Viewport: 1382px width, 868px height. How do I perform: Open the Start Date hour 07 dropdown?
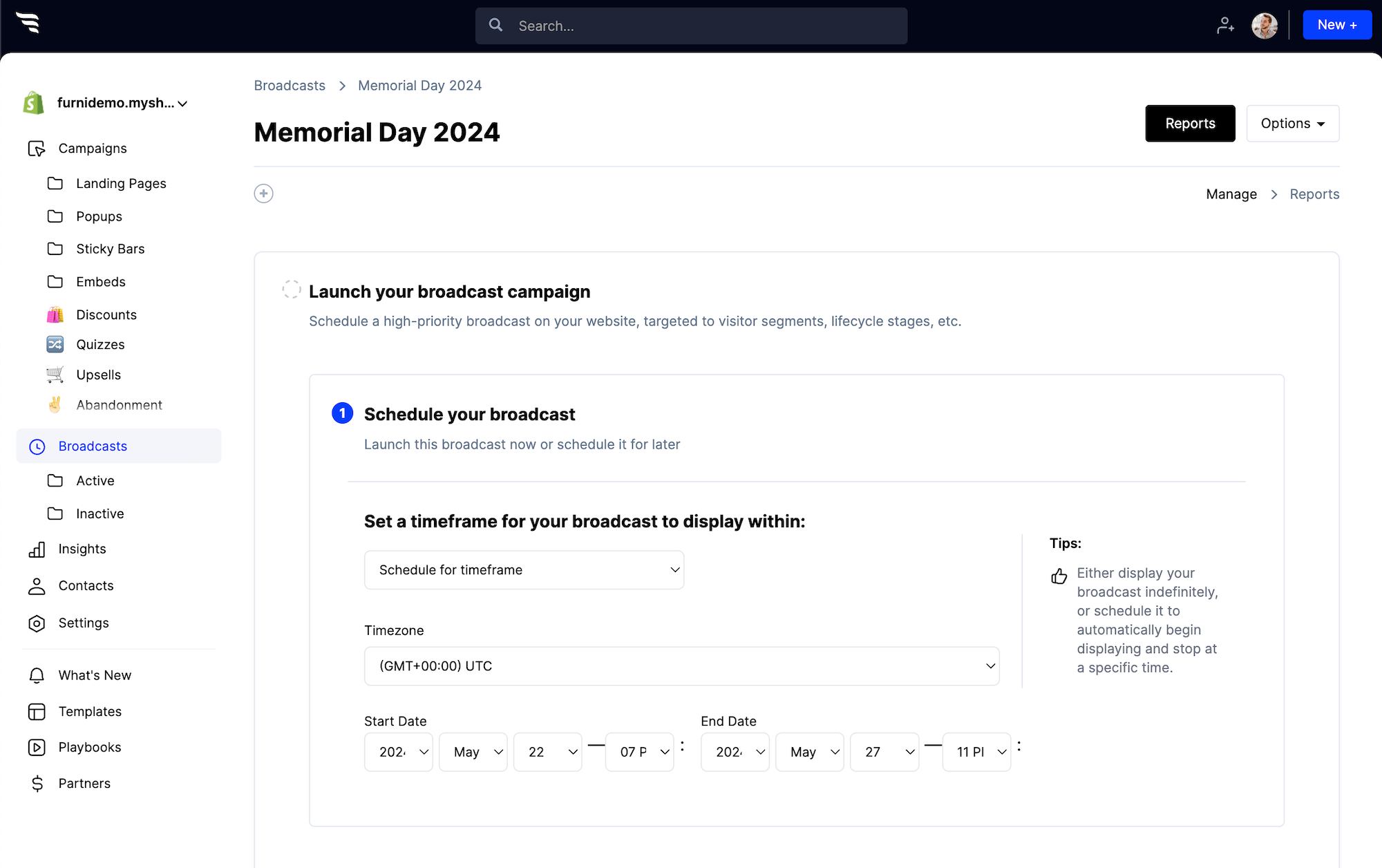pyautogui.click(x=639, y=752)
